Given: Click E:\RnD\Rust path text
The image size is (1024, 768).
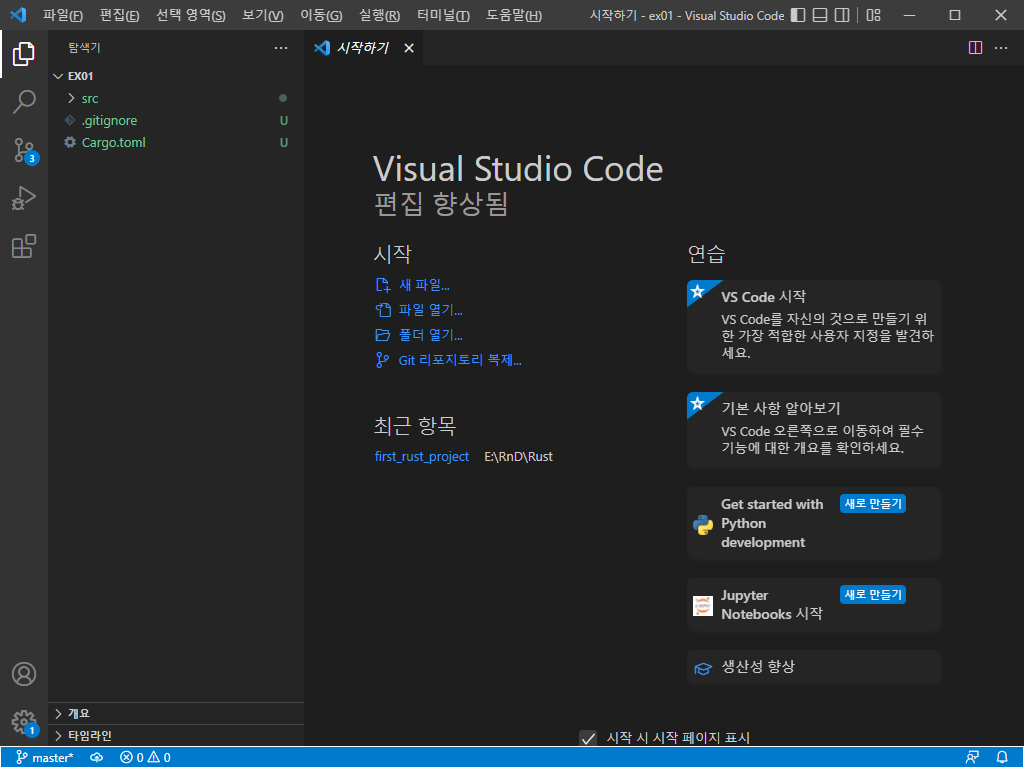Looking at the screenshot, I should pyautogui.click(x=519, y=456).
